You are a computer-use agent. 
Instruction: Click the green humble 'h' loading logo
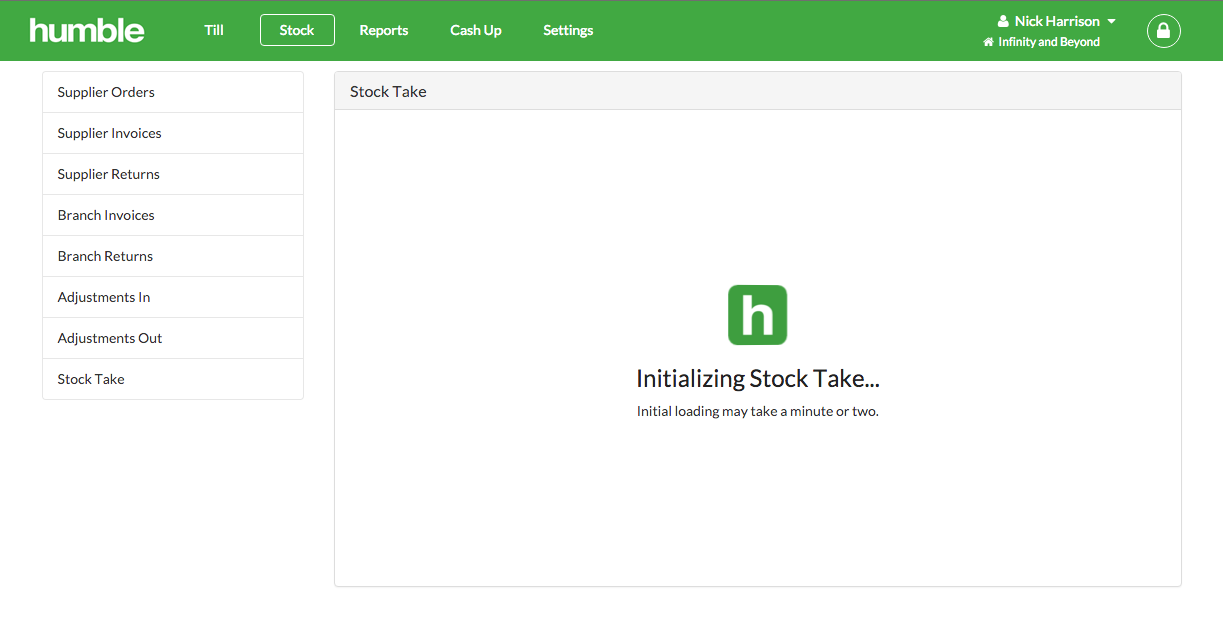click(x=757, y=315)
